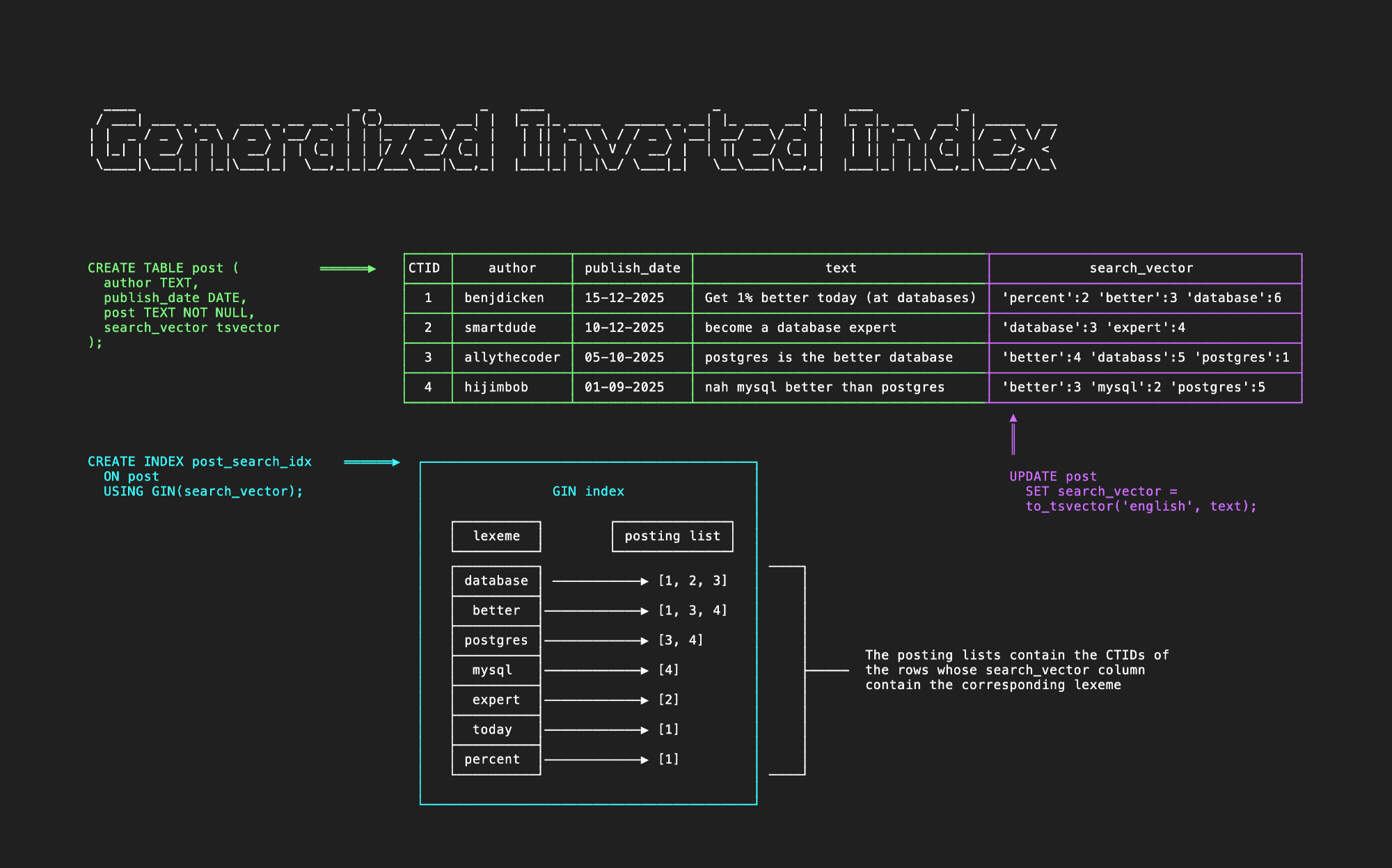This screenshot has height=868, width=1392.
Task: Click the posting list header box
Action: point(672,537)
